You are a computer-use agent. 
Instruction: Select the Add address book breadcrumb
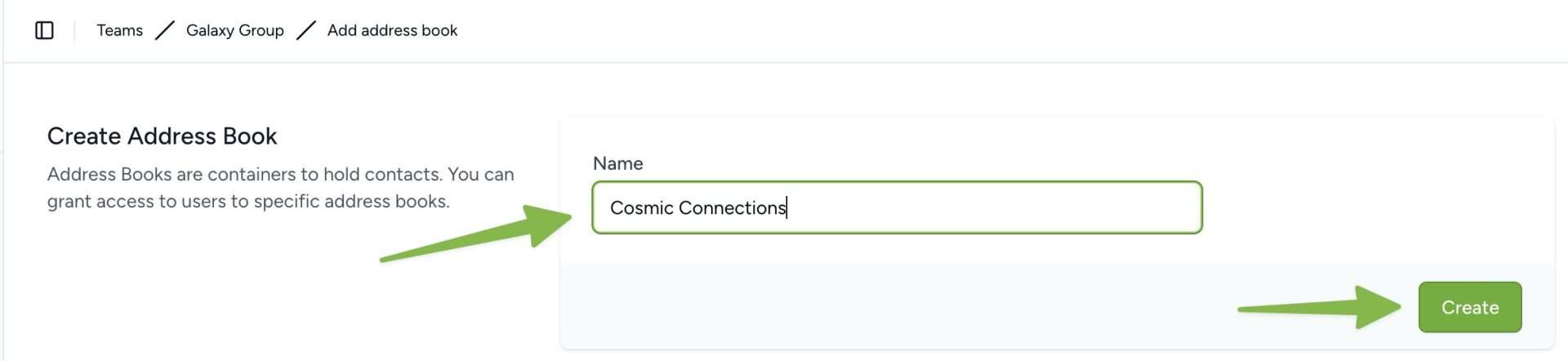(392, 30)
